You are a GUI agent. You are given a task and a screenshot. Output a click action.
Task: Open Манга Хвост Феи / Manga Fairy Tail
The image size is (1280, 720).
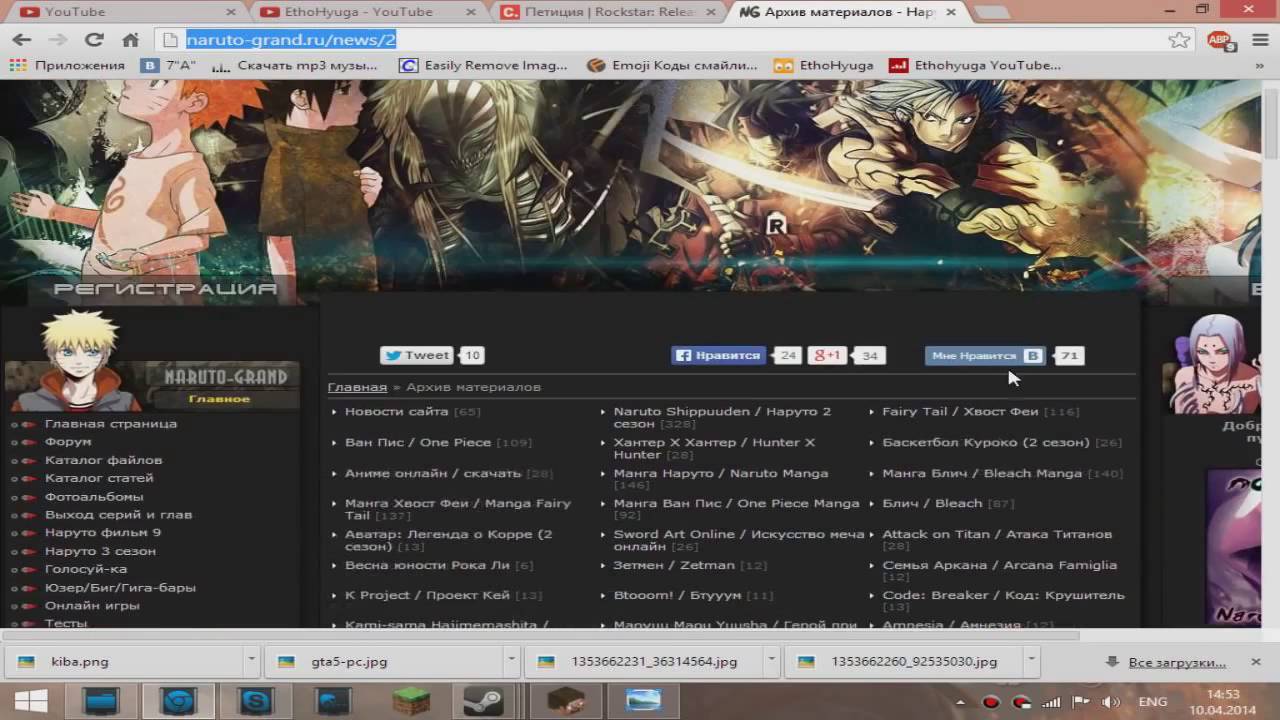[x=458, y=509]
